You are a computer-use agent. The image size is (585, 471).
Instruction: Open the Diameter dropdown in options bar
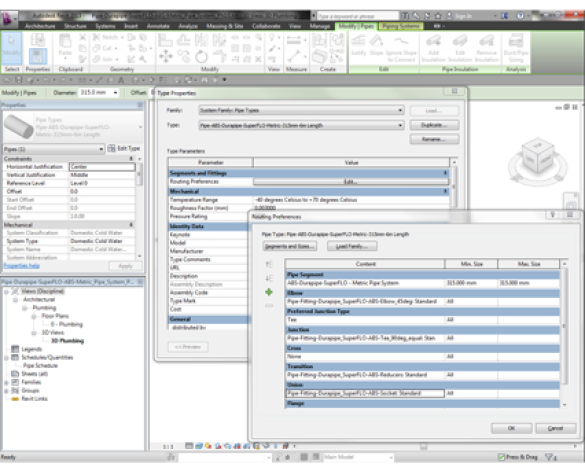(116, 92)
